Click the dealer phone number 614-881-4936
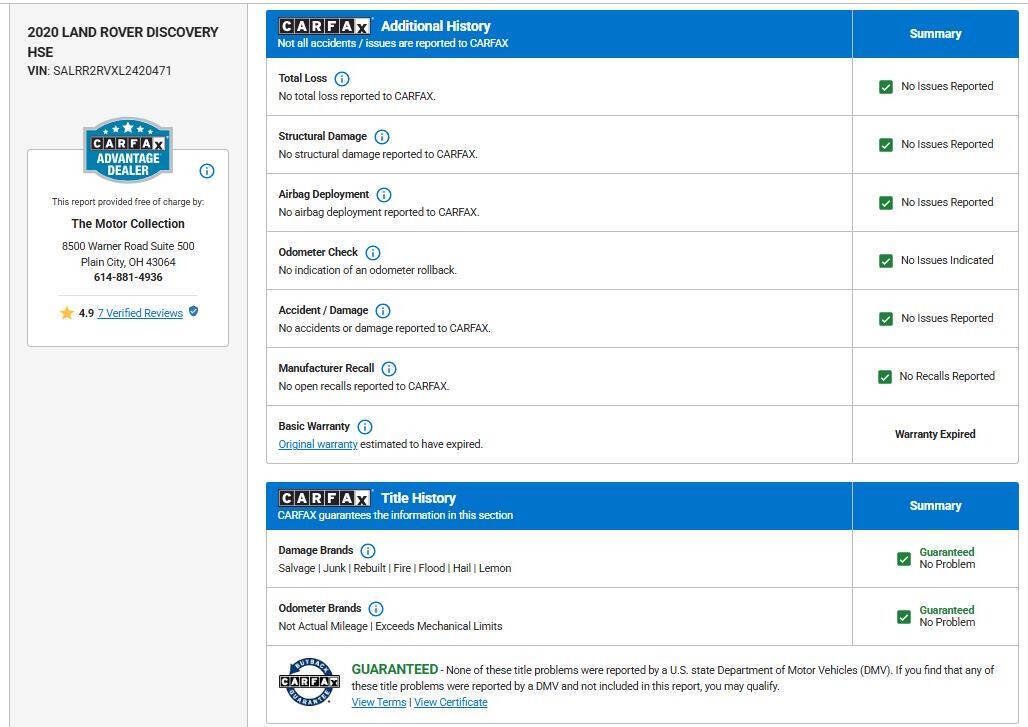Image resolution: width=1028 pixels, height=727 pixels. 128,277
